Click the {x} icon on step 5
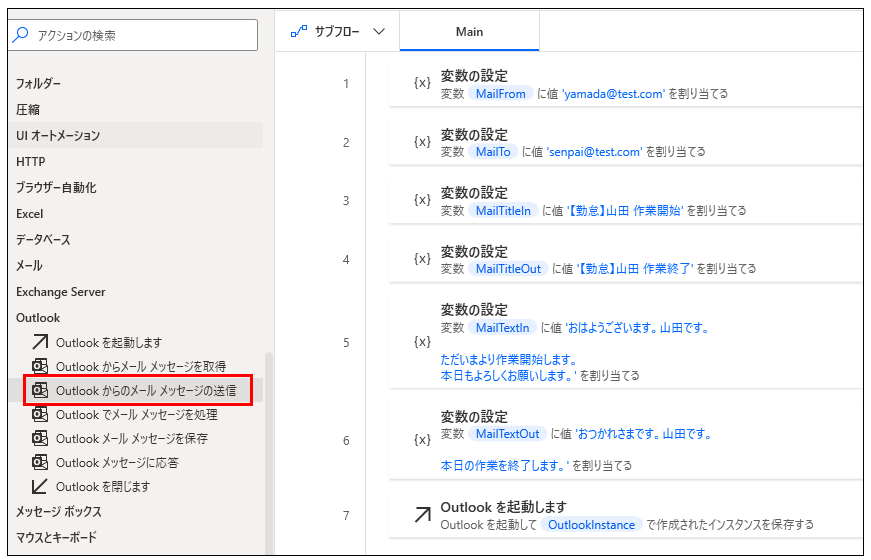This screenshot has height=560, width=871. click(x=422, y=342)
